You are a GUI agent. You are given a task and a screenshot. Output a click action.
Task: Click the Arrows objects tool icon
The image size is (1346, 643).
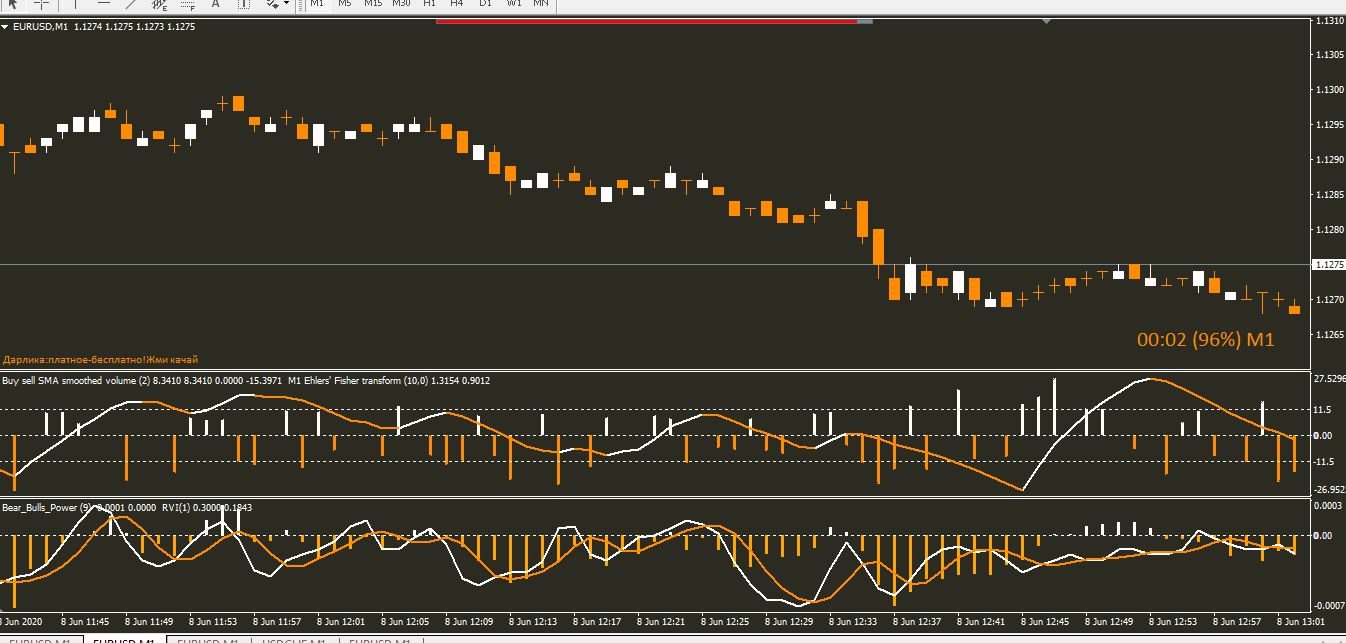click(x=272, y=3)
